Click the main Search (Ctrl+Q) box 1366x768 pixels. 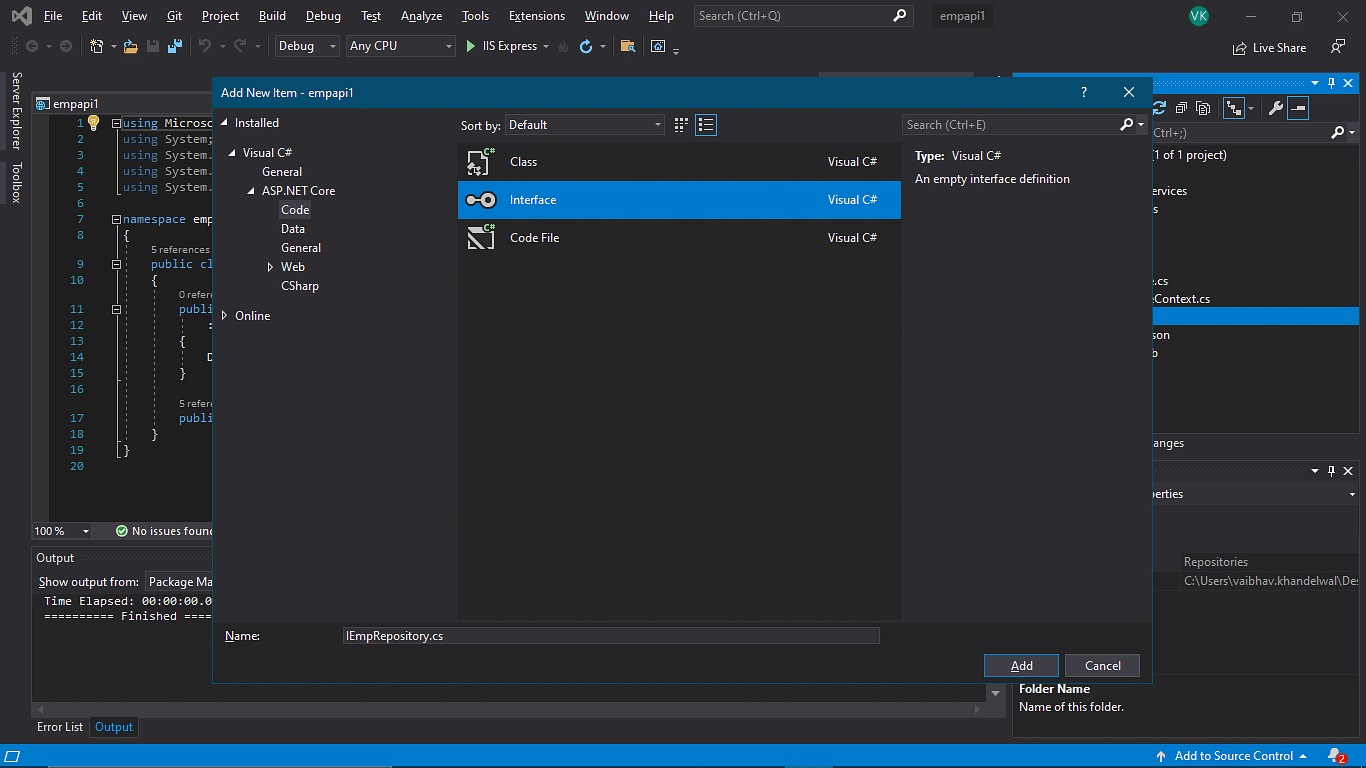(x=802, y=16)
